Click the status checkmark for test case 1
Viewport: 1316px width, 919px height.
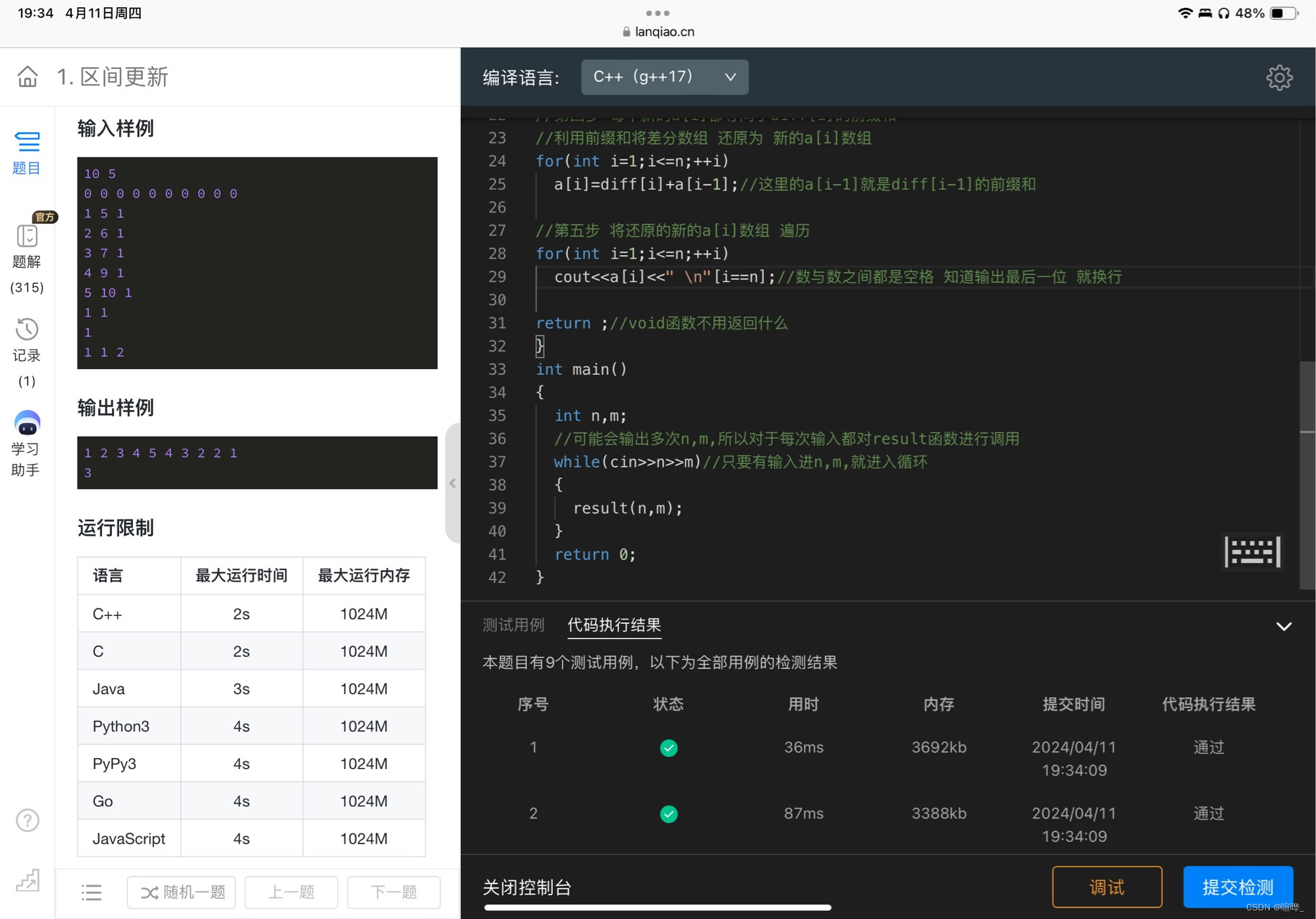click(x=668, y=748)
